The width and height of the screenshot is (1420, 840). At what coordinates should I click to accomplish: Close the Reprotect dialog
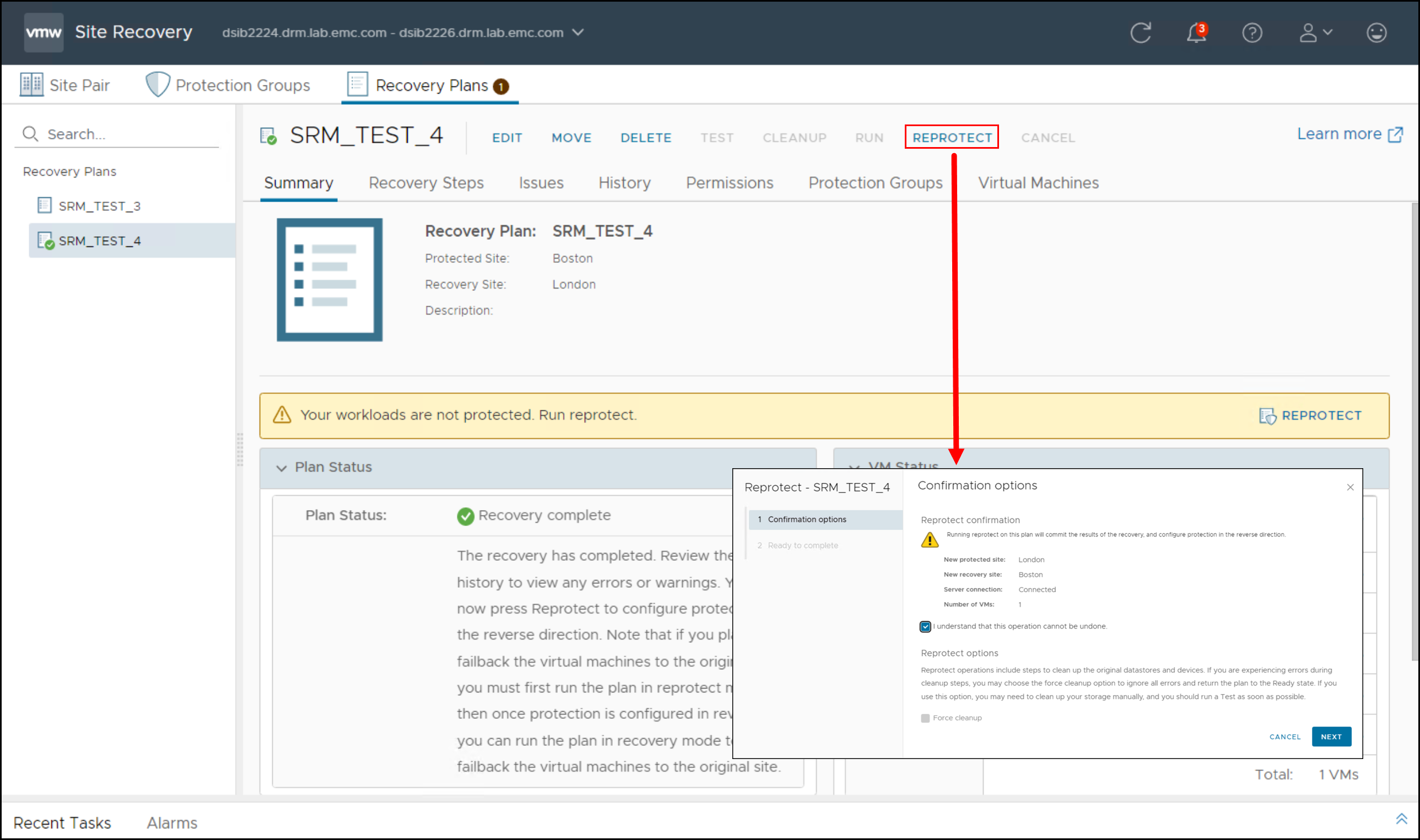pos(1351,487)
